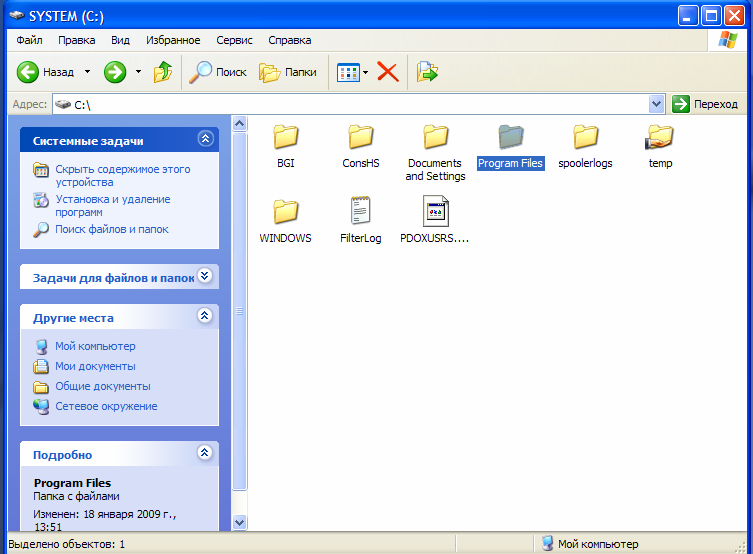
Task: Go to Мой компьютер link
Action: (x=95, y=346)
